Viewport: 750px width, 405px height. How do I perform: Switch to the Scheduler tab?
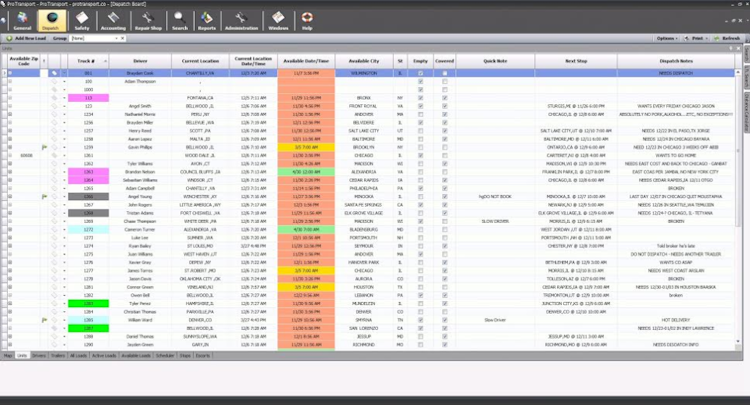coord(165,356)
